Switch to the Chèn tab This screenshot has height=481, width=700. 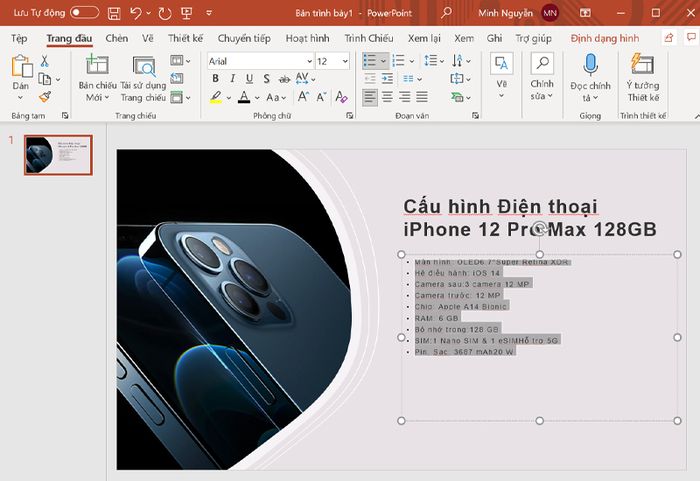coord(117,38)
